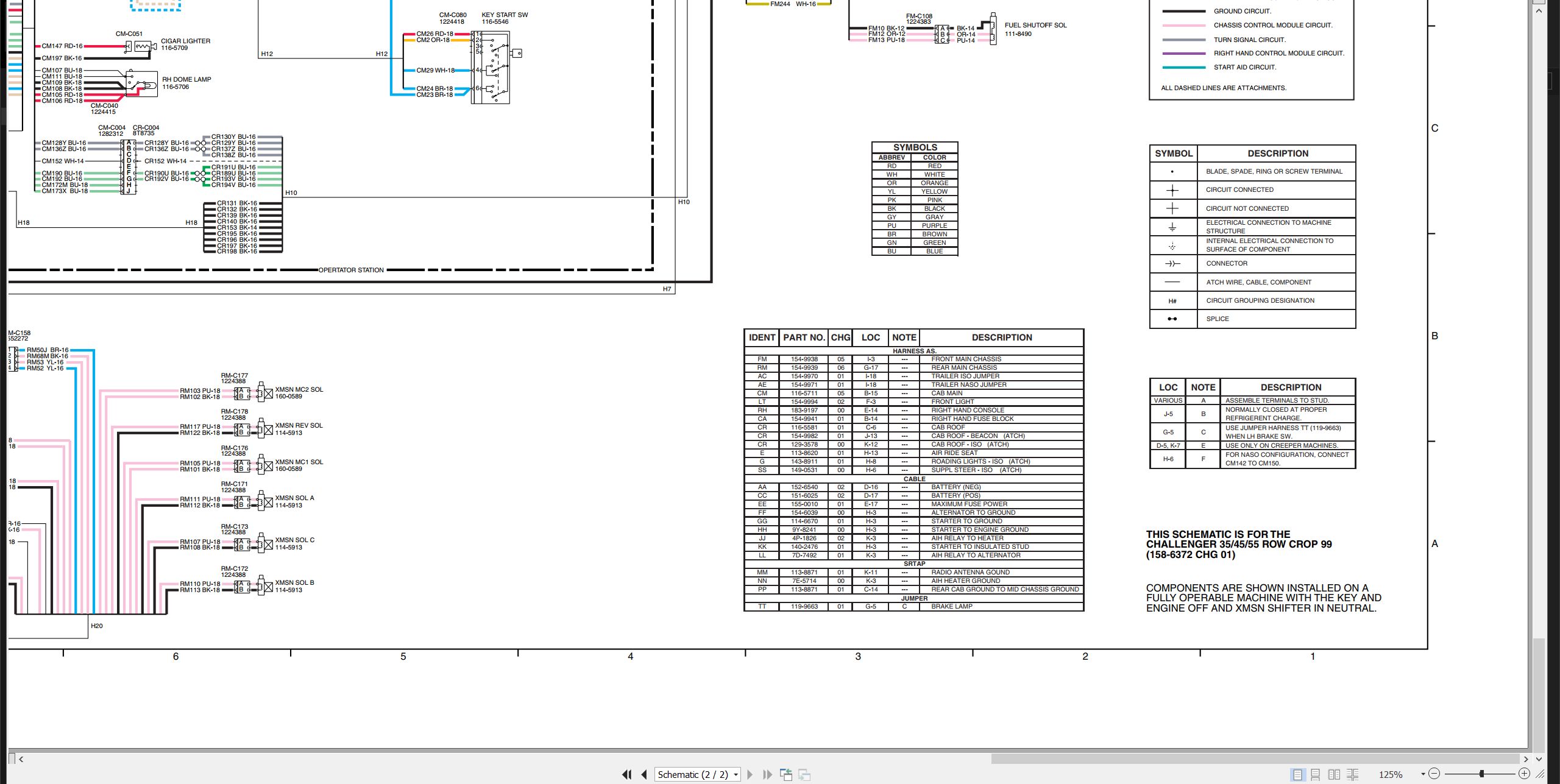Click the ORANGE color row in SYMBOLS table
This screenshot has width=1560, height=784.
915,183
